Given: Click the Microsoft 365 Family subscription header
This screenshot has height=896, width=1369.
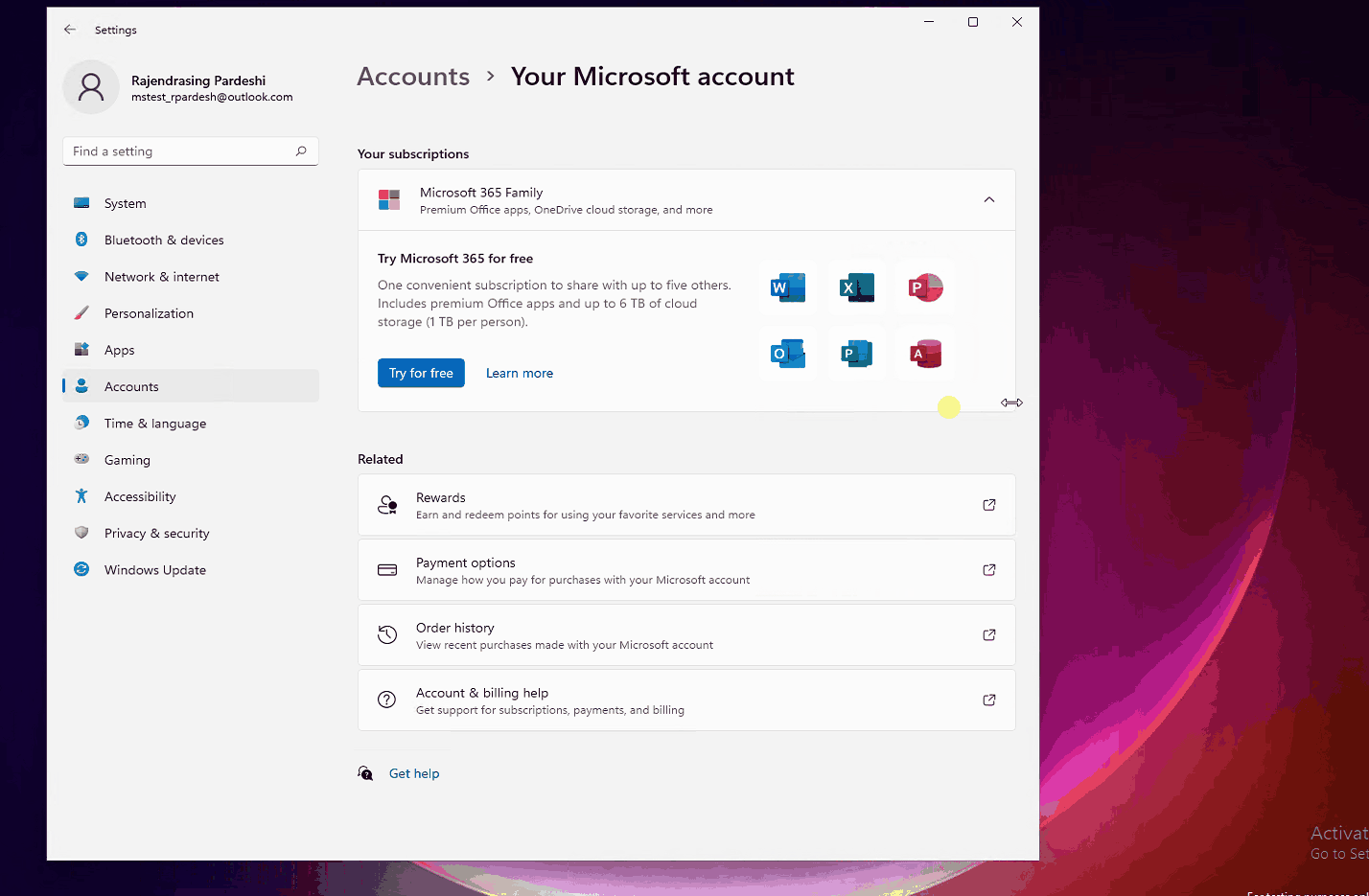Looking at the screenshot, I should point(686,199).
